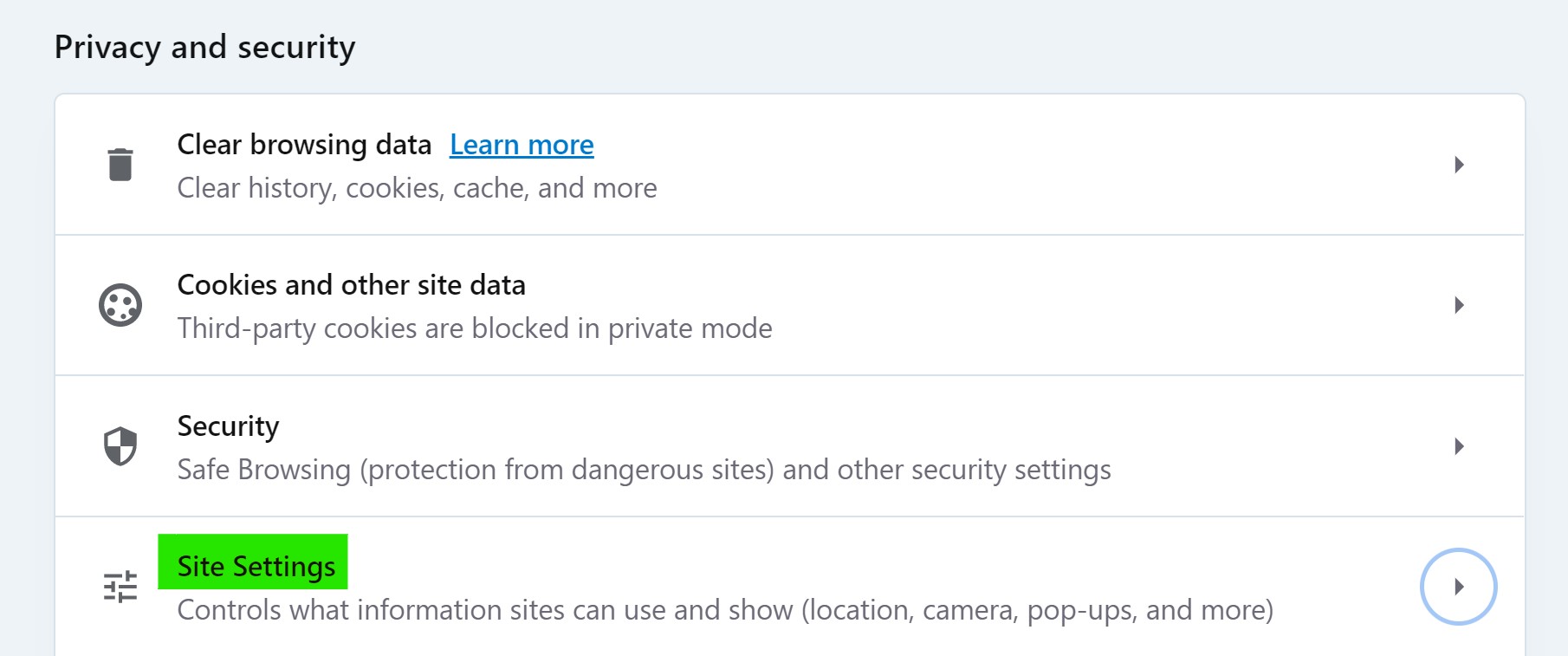Image resolution: width=1568 pixels, height=656 pixels.
Task: Click the Security shield icon
Action: click(120, 446)
